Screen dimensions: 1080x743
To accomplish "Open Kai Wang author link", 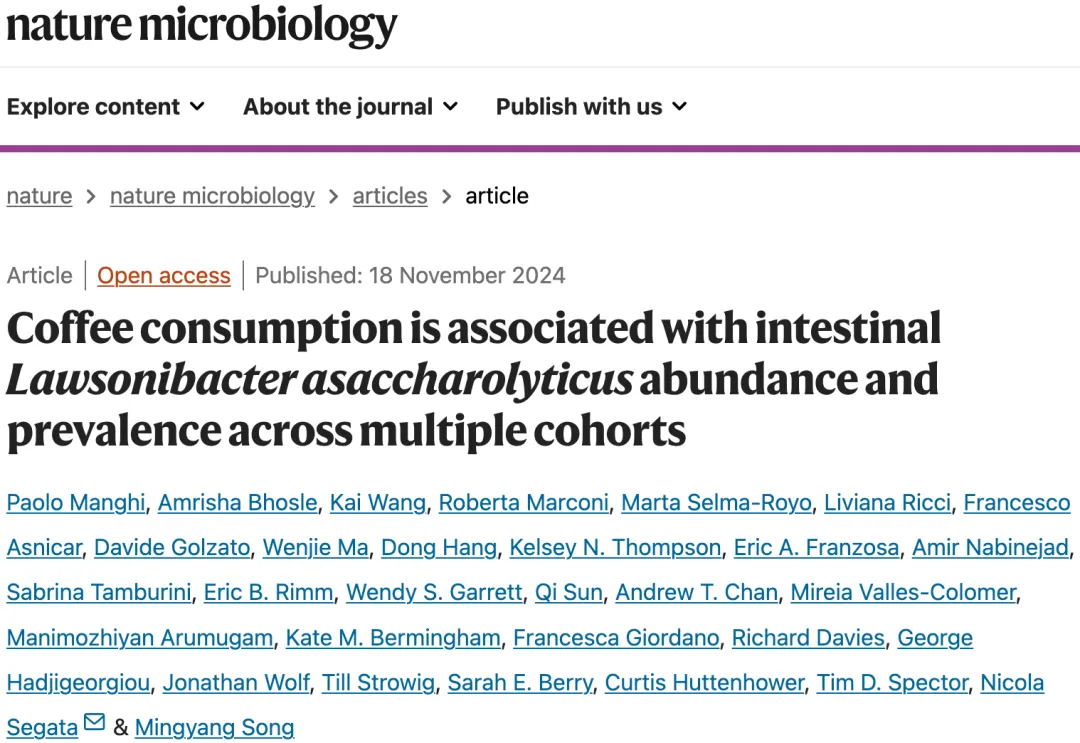I will pyautogui.click(x=377, y=503).
